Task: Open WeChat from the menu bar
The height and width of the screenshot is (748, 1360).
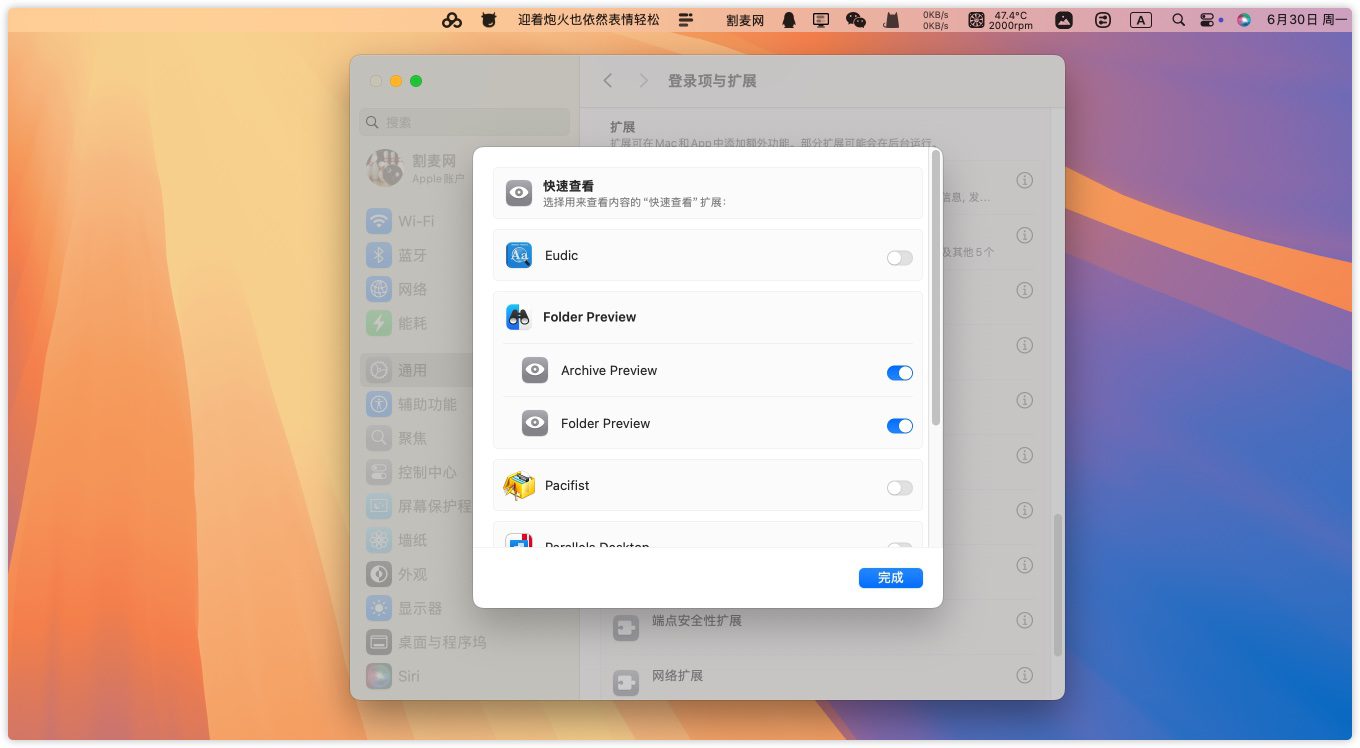Action: point(855,20)
